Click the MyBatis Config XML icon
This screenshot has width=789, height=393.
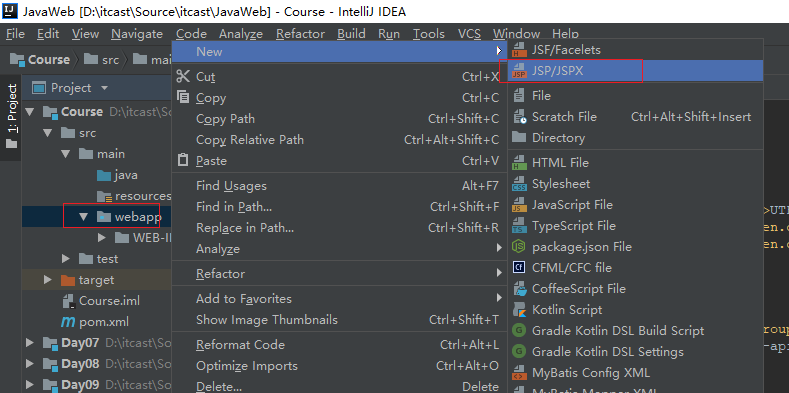519,373
